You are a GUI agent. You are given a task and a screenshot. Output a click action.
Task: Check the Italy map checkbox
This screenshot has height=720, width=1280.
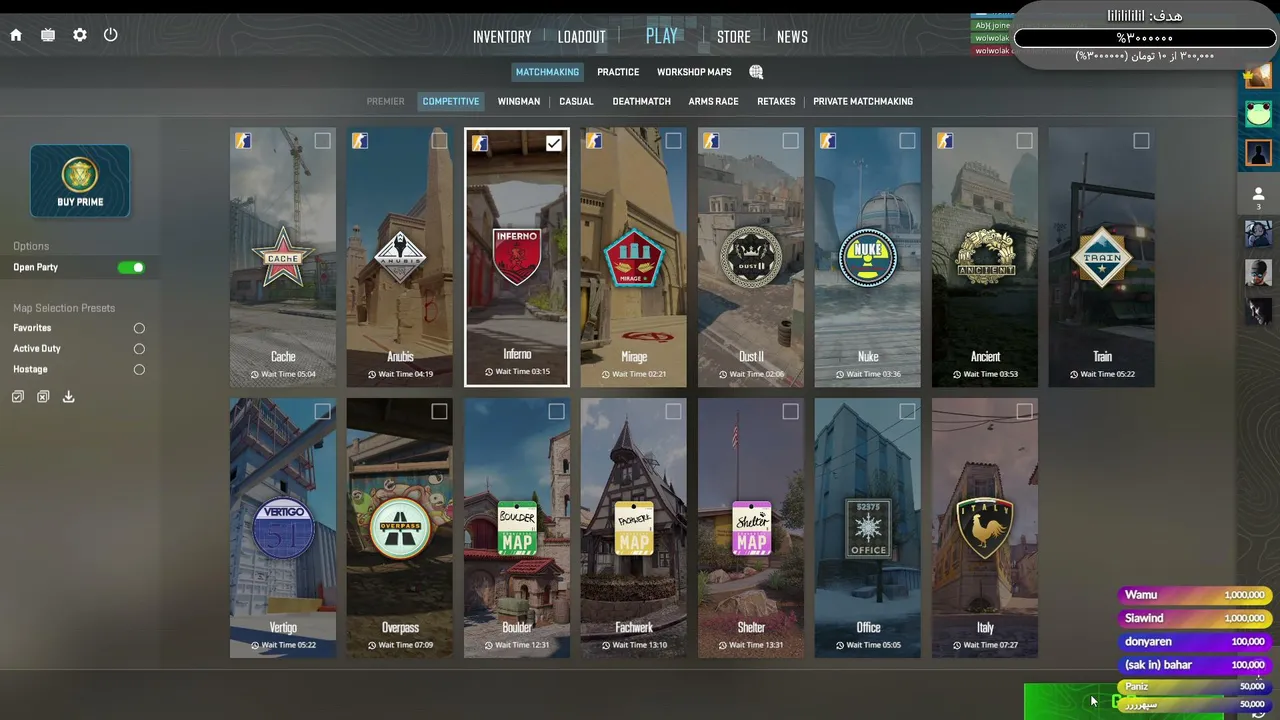point(1024,412)
